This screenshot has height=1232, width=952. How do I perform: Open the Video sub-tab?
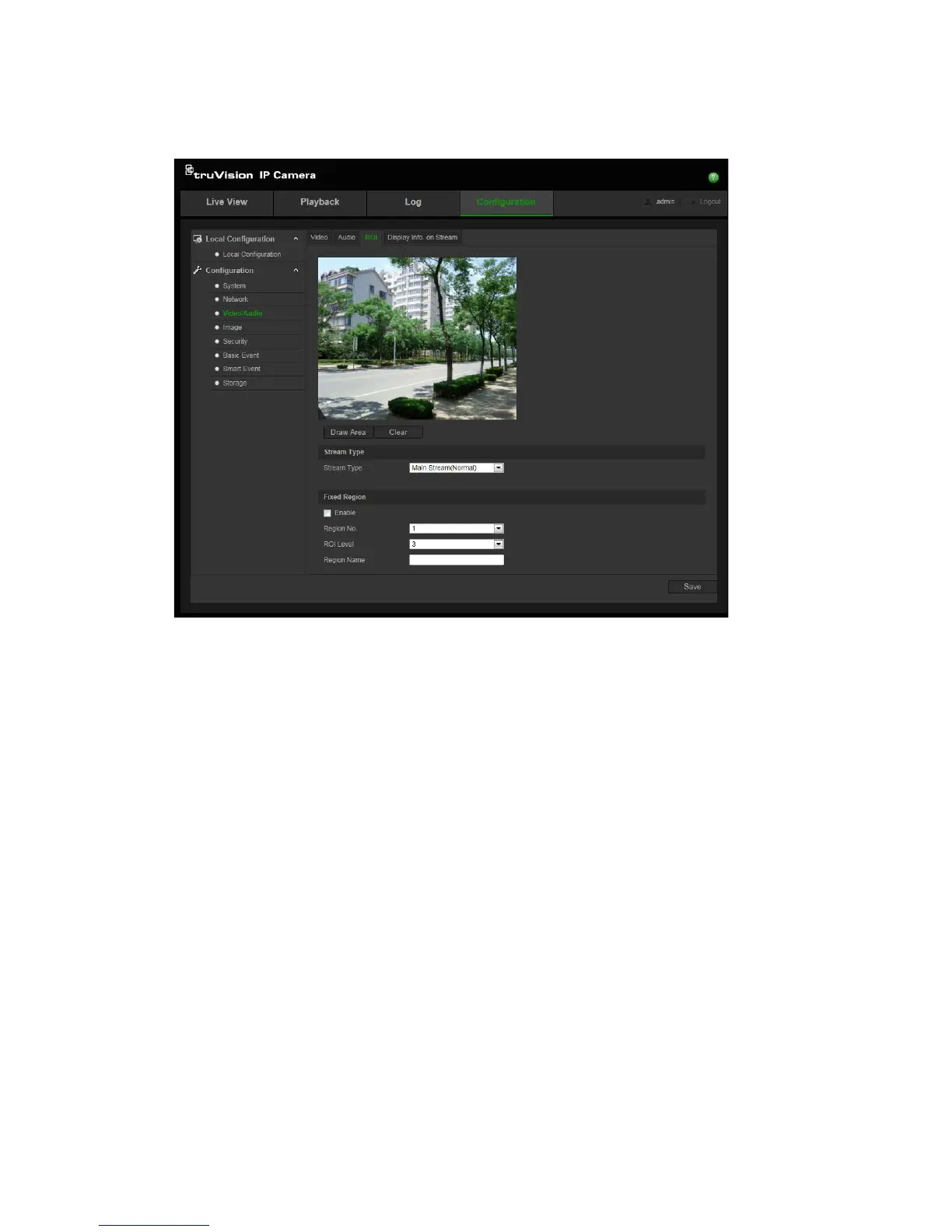pyautogui.click(x=320, y=237)
